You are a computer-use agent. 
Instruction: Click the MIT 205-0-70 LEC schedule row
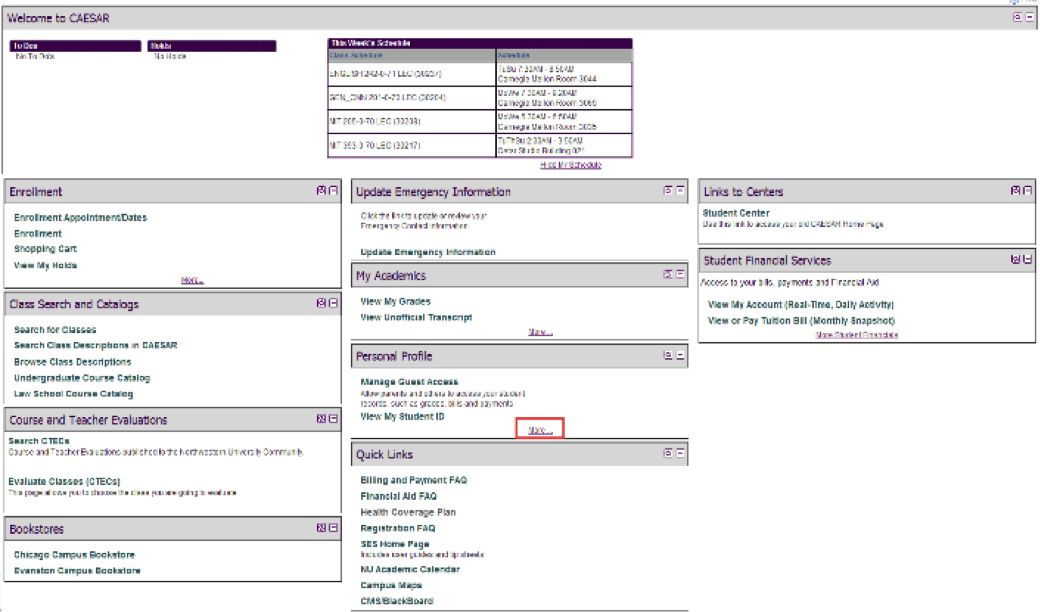click(x=480, y=121)
